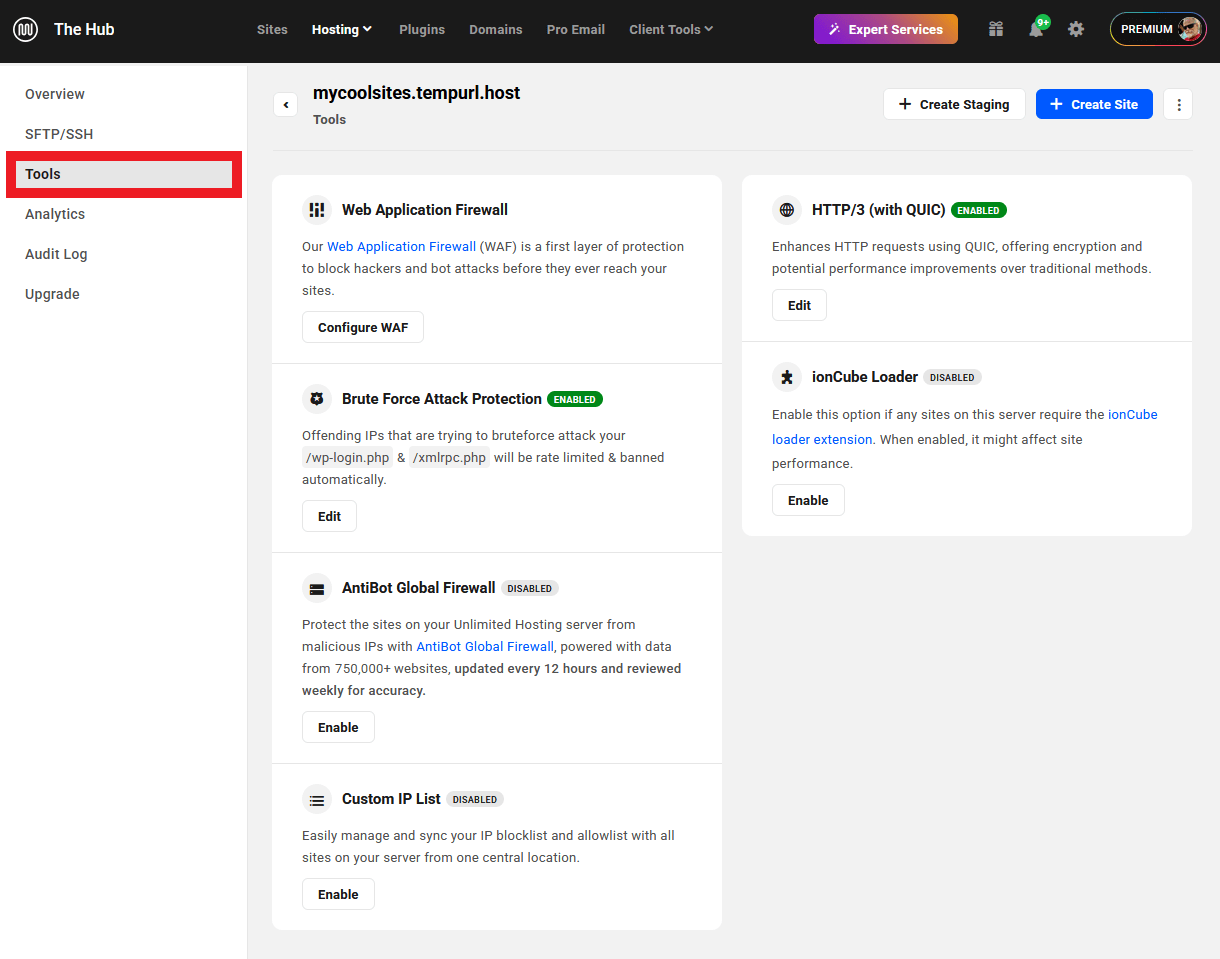Click the HTTP/3 globe icon
Image resolution: width=1220 pixels, height=959 pixels.
click(x=787, y=210)
